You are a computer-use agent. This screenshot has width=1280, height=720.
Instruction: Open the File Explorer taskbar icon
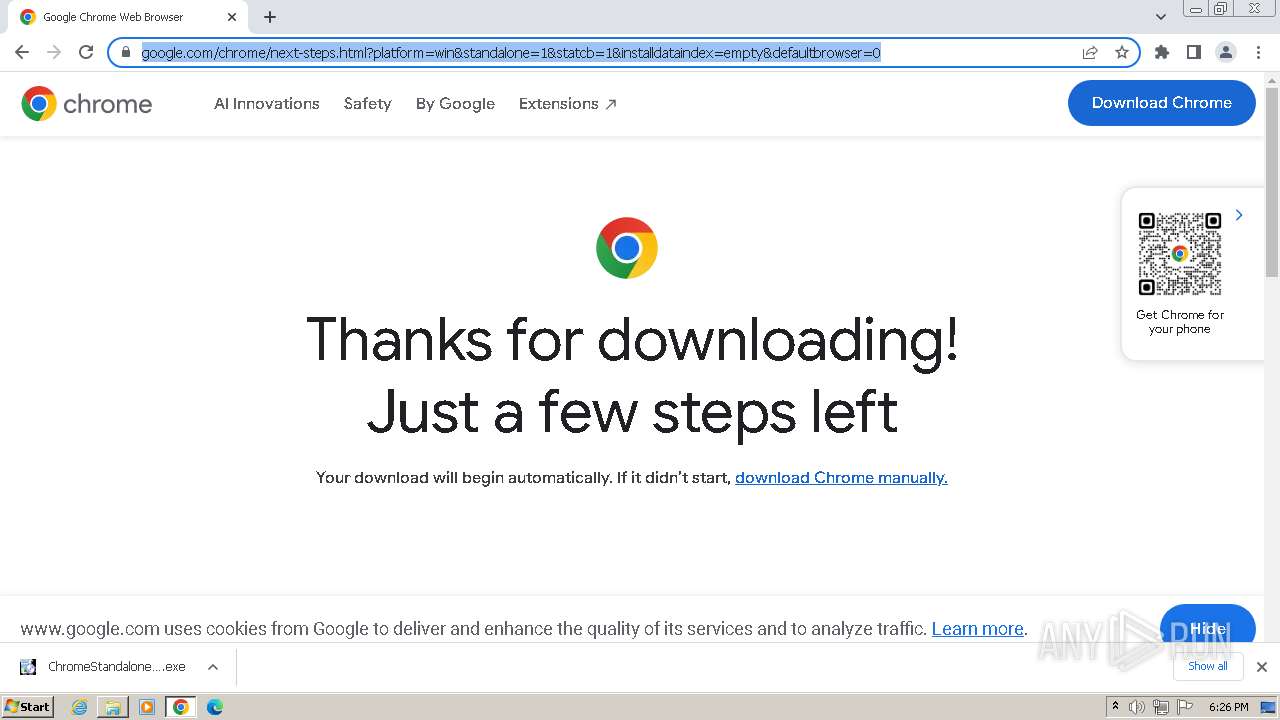point(113,707)
